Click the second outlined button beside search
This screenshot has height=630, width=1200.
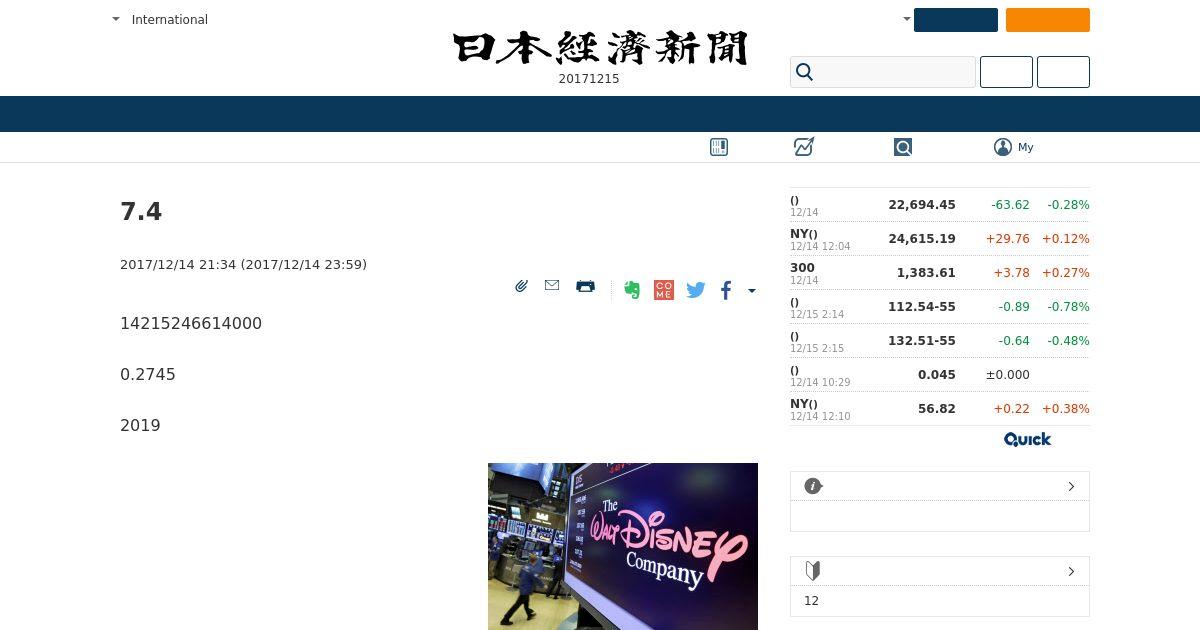(x=1063, y=72)
